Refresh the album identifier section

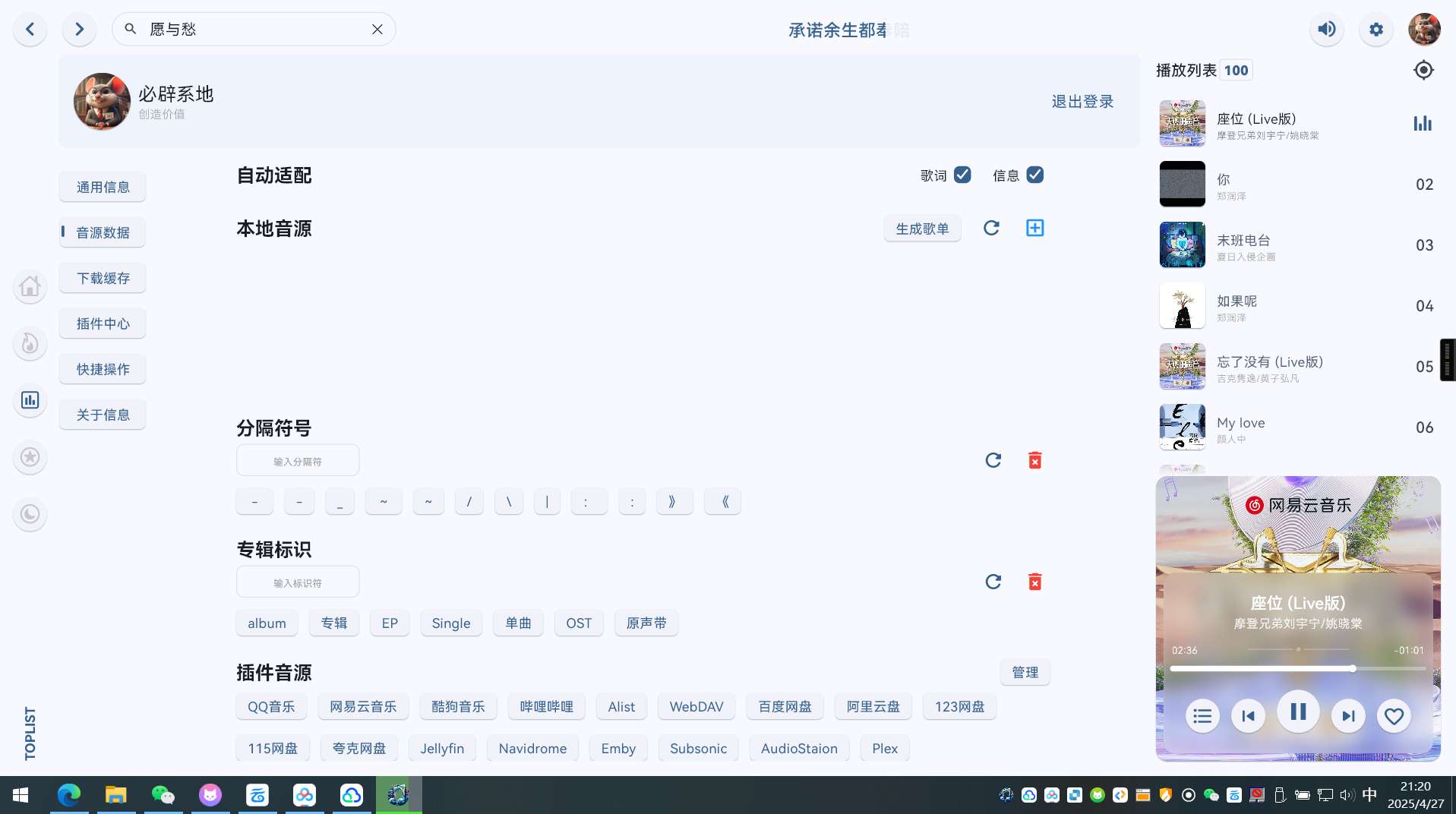993,582
